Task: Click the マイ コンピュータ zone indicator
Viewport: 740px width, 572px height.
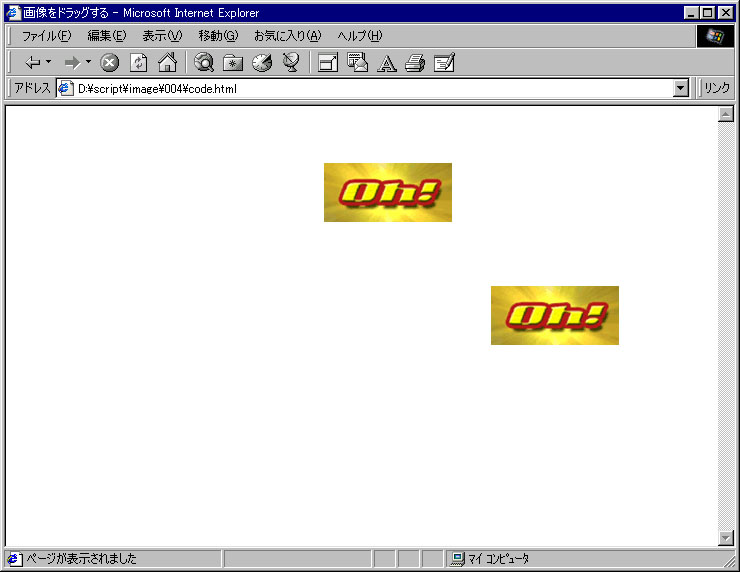Action: 498,559
